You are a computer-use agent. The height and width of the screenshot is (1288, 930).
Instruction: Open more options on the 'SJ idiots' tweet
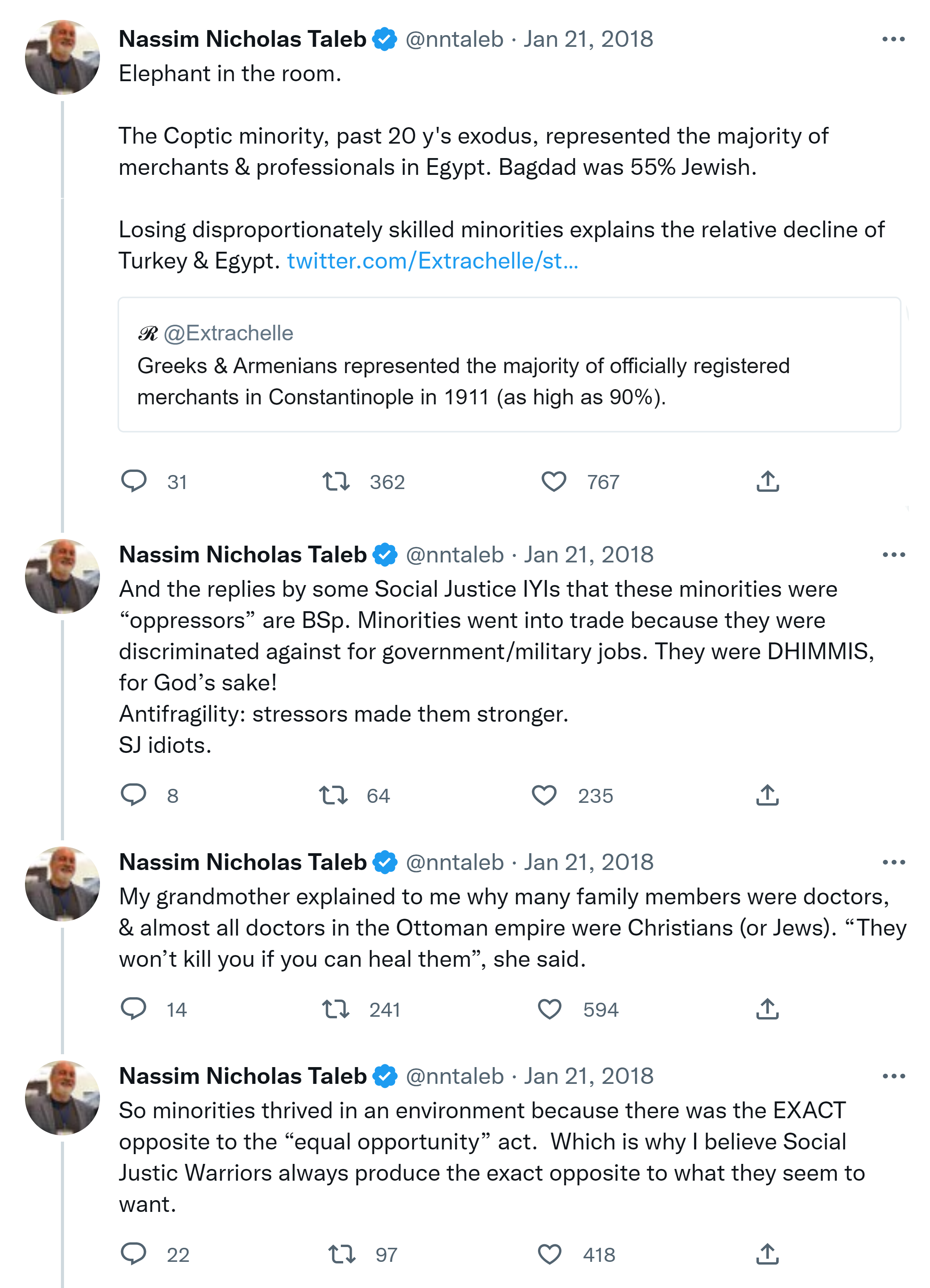(893, 555)
